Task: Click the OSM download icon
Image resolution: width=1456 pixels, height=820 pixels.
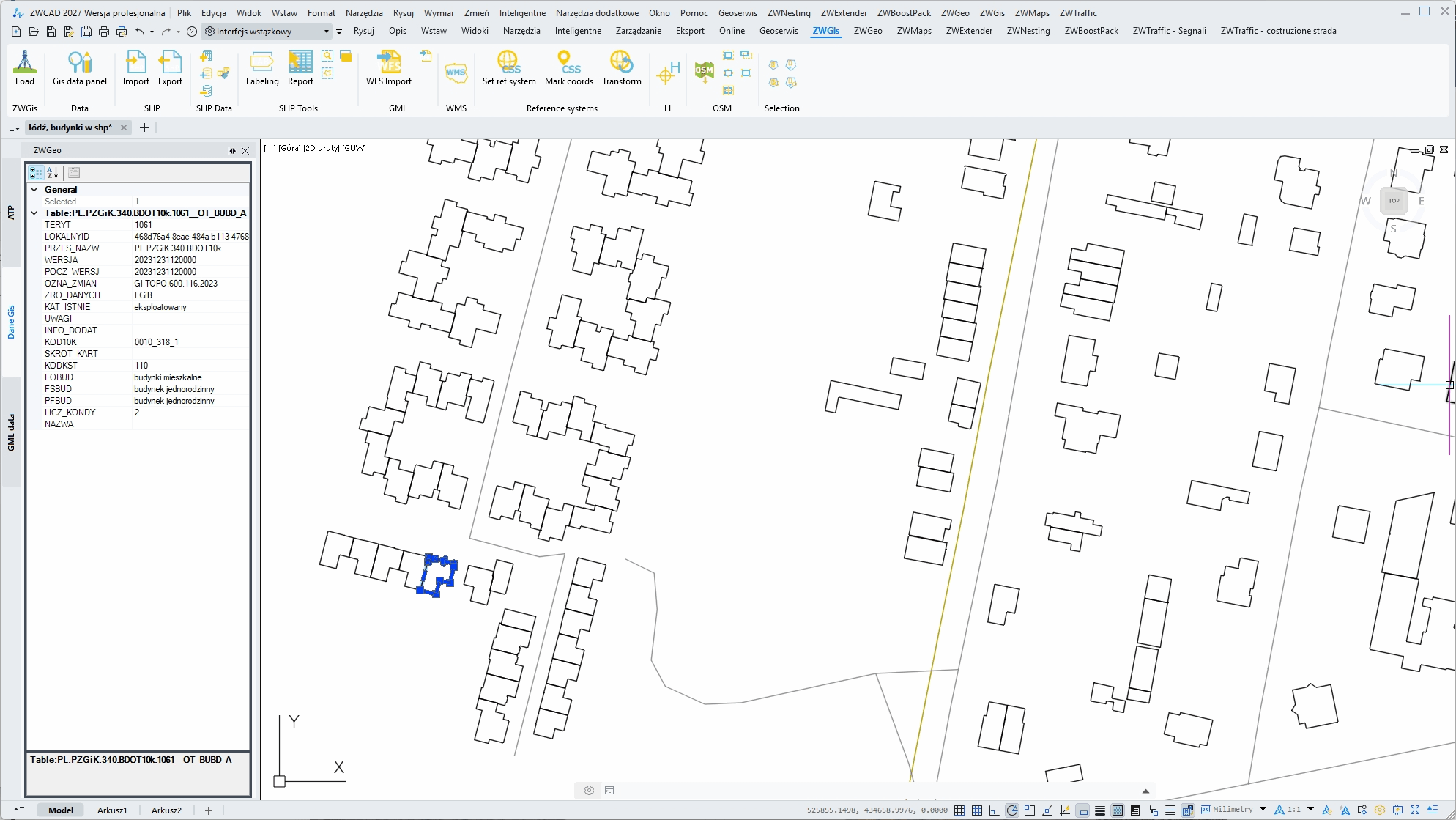Action: [705, 72]
